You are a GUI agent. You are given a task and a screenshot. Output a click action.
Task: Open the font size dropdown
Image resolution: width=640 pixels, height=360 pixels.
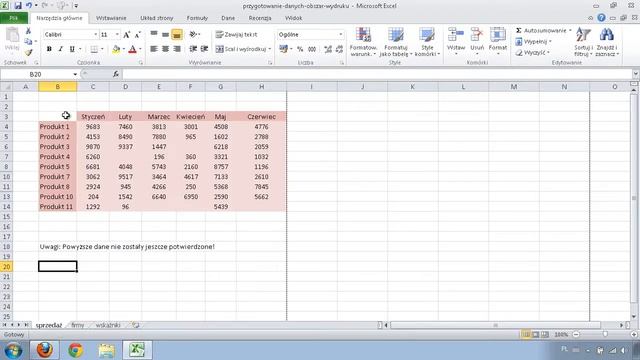point(118,35)
